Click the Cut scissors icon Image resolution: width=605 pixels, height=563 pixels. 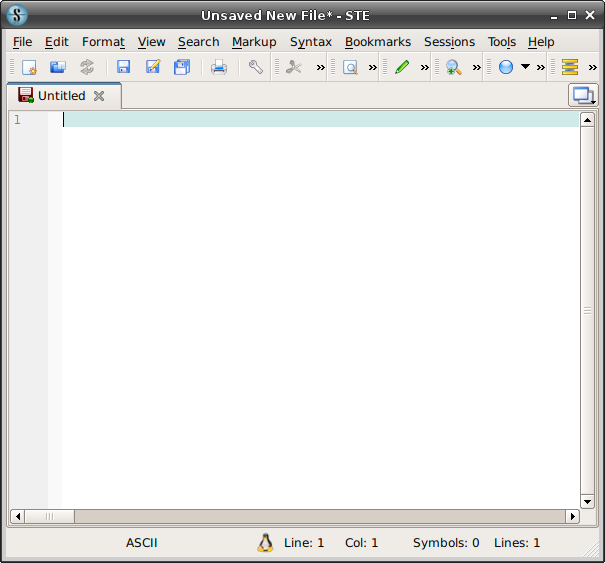click(294, 67)
